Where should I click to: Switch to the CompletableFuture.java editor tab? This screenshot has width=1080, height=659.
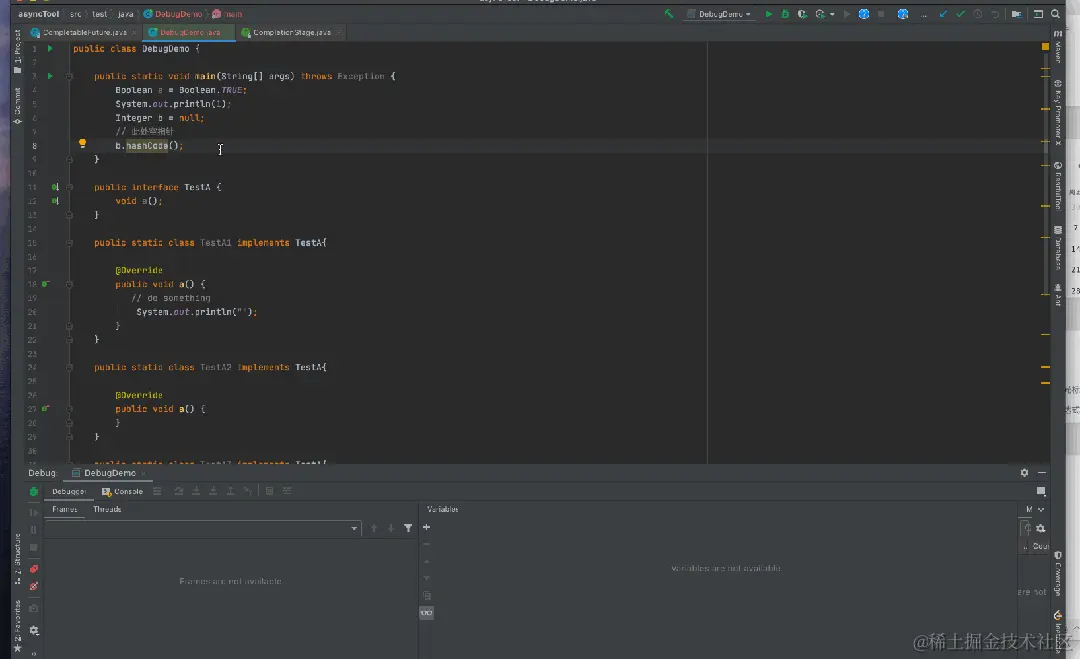(x=83, y=32)
